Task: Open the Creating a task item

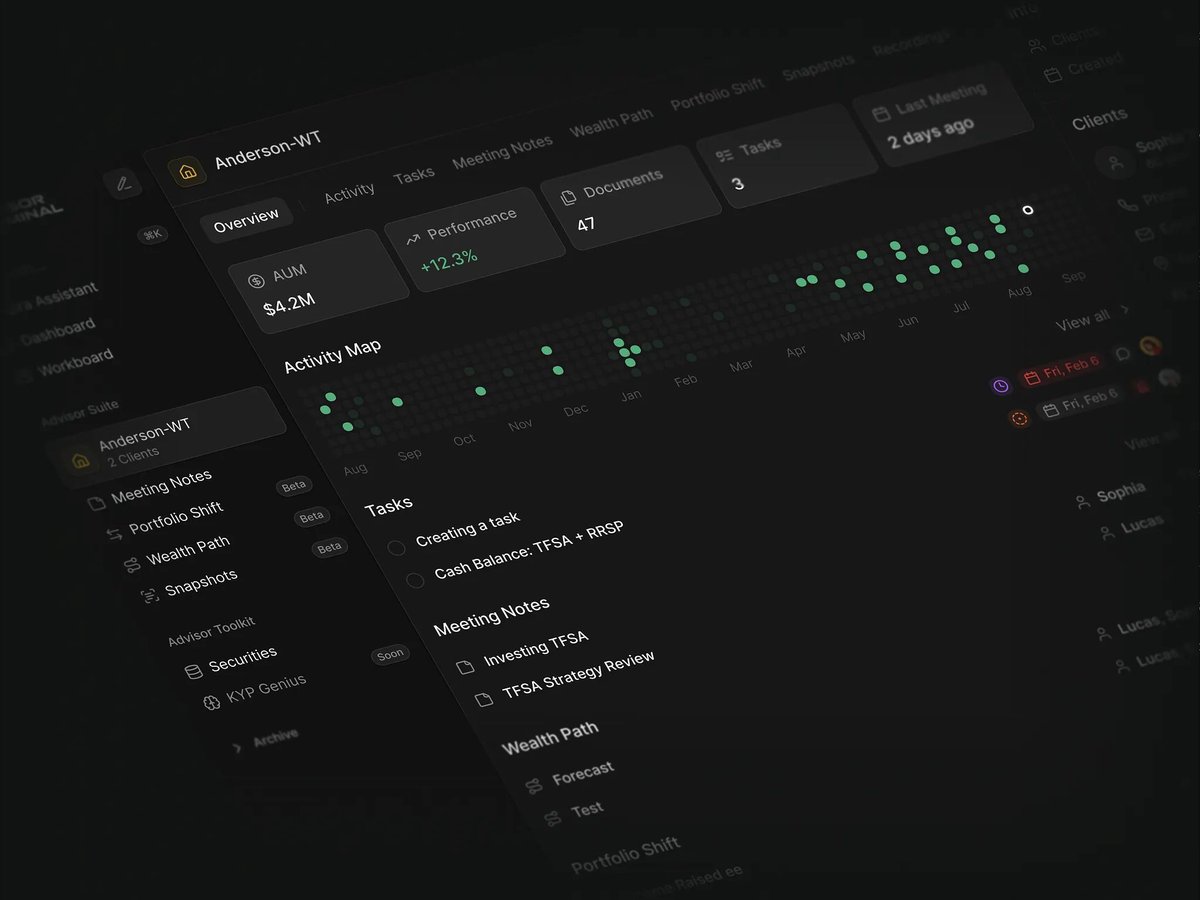Action: [x=468, y=530]
